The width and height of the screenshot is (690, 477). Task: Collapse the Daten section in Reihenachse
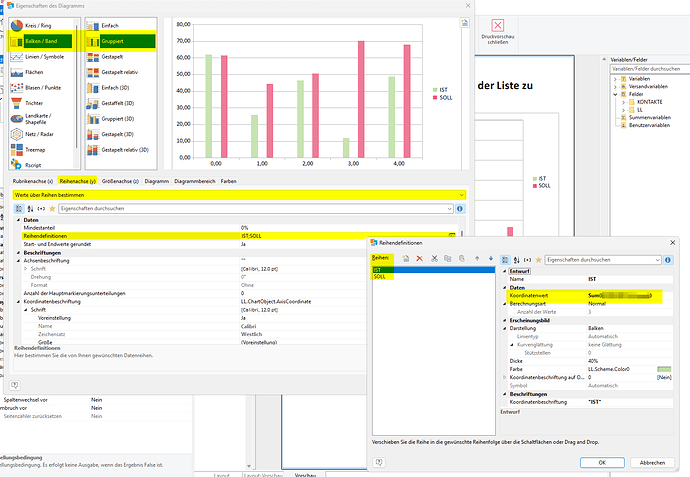point(18,220)
